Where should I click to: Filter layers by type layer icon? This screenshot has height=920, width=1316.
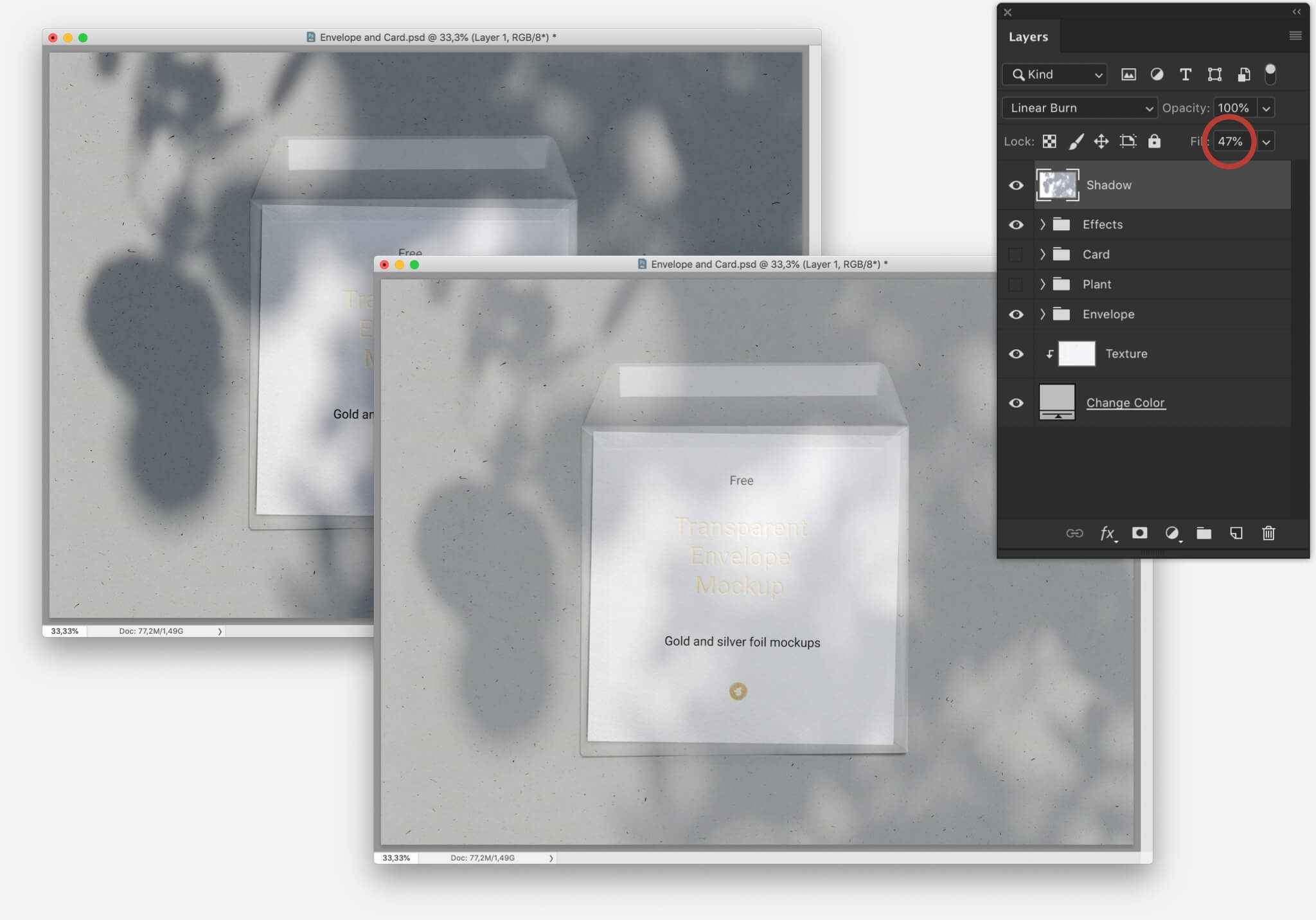tap(1186, 75)
